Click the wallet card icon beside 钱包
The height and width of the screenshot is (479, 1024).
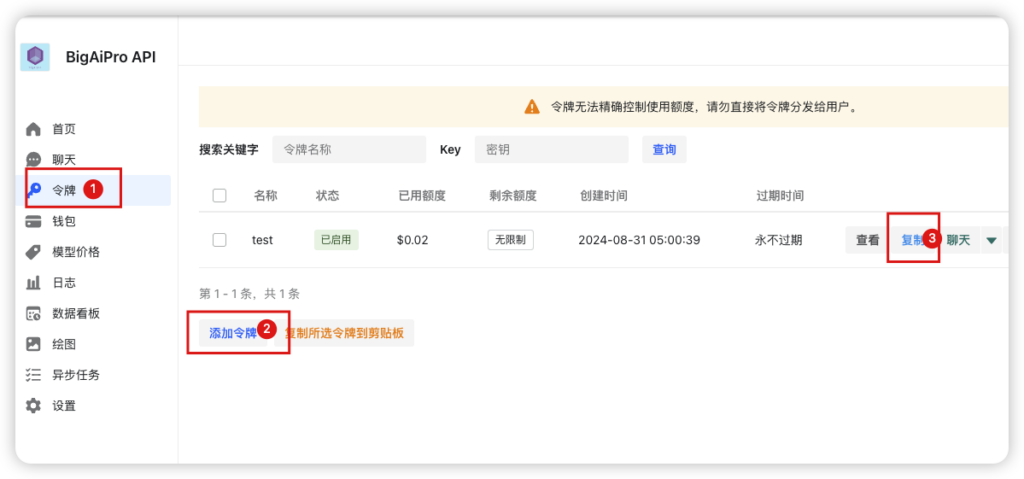(33, 222)
